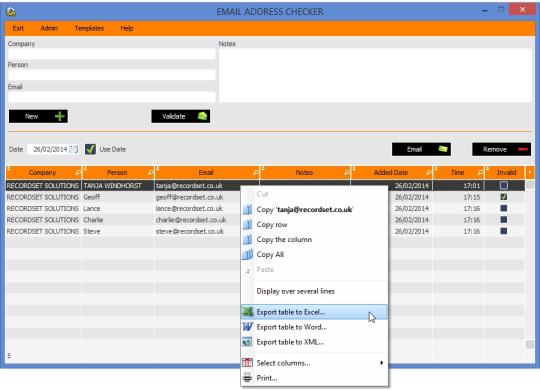Viewport: 540px width, 390px height.
Task: Click copy icon beside Copy row
Action: click(248, 224)
